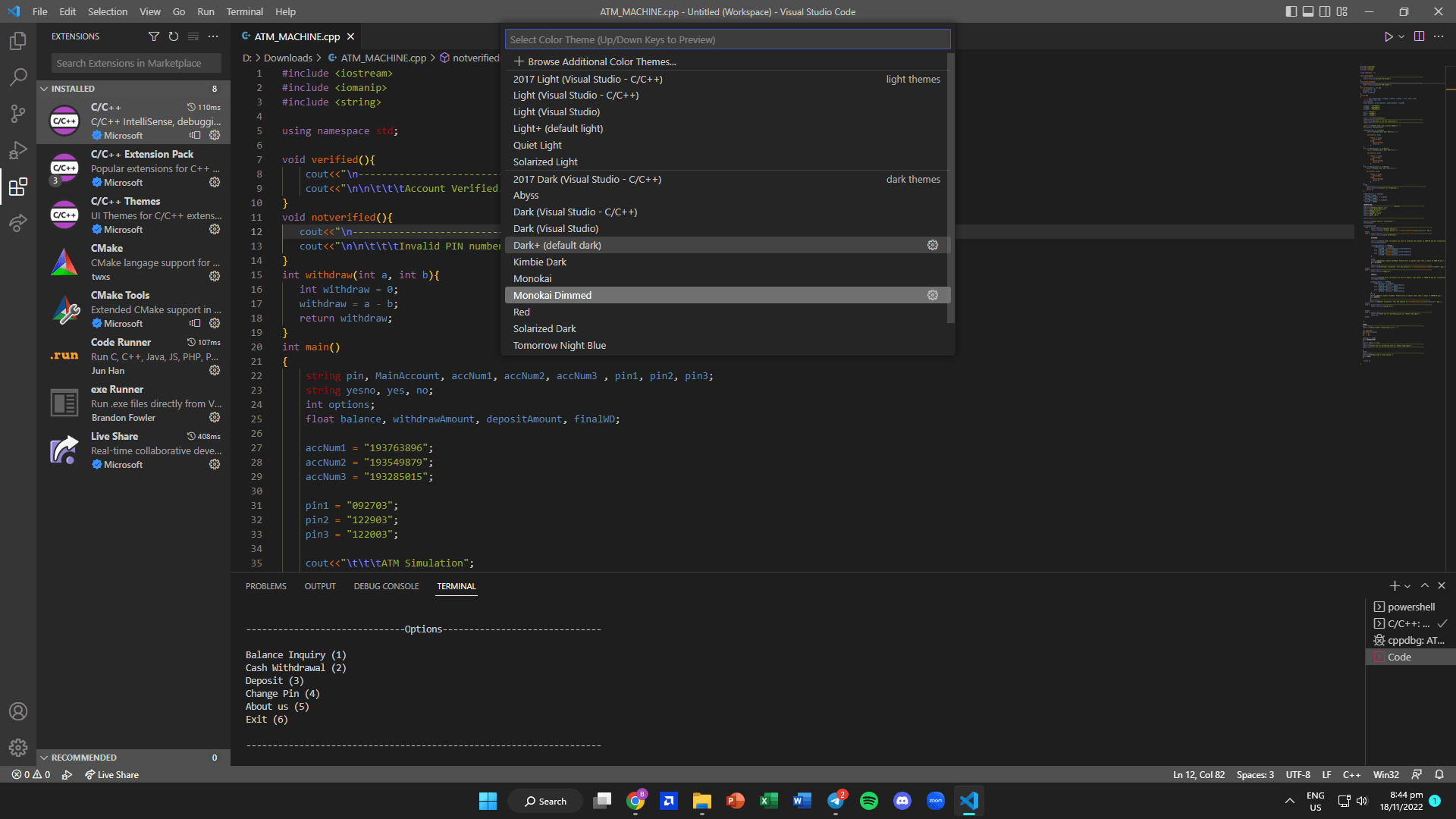Switch to the DEBUG CONSOLE tab
Image resolution: width=1456 pixels, height=819 pixels.
coord(386,585)
